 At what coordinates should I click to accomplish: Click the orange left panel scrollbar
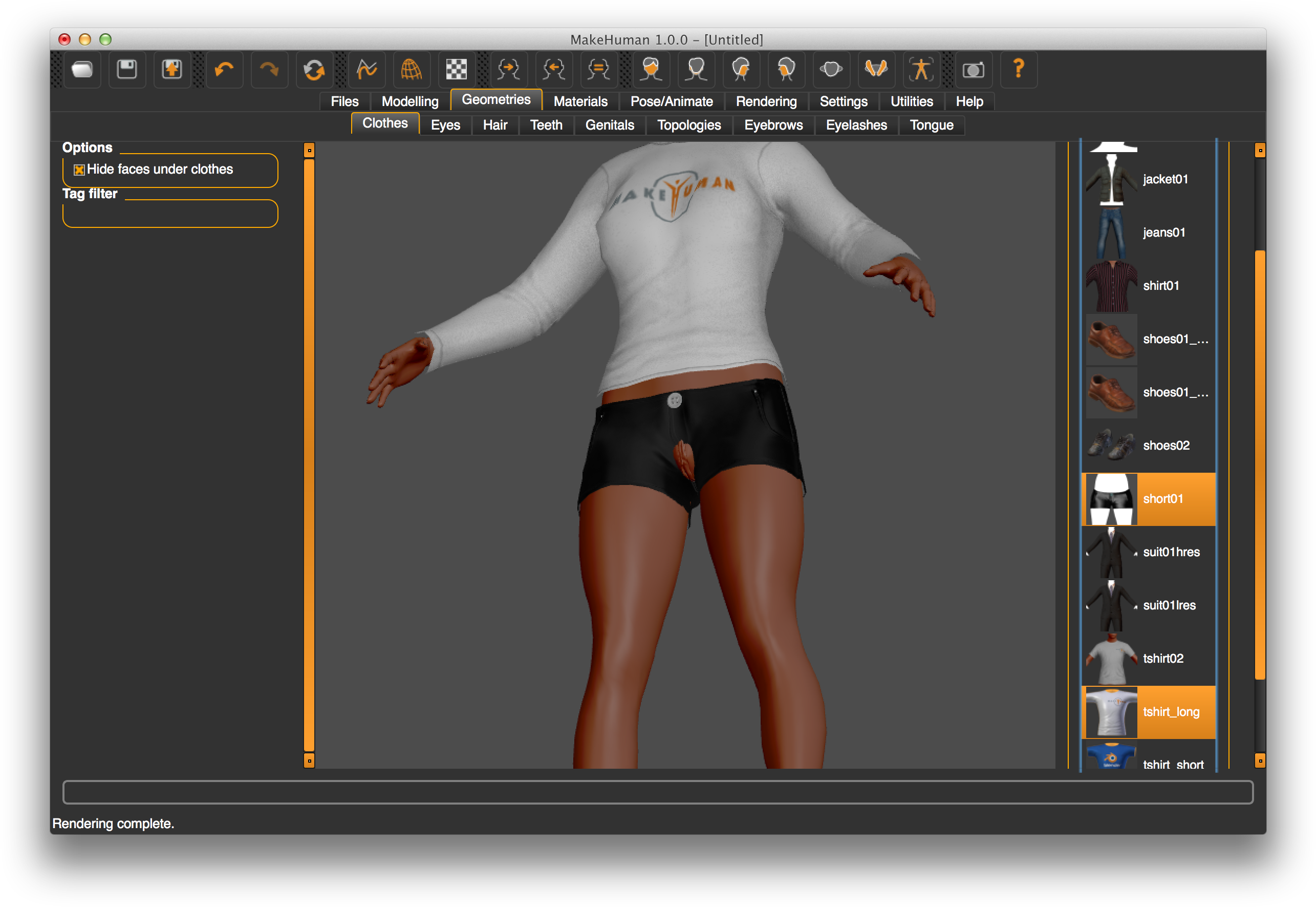[309, 455]
